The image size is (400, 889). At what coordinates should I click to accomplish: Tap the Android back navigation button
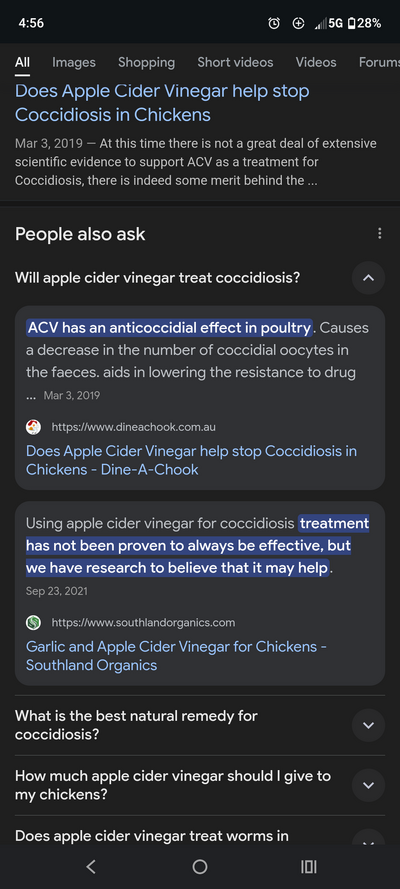(91, 866)
